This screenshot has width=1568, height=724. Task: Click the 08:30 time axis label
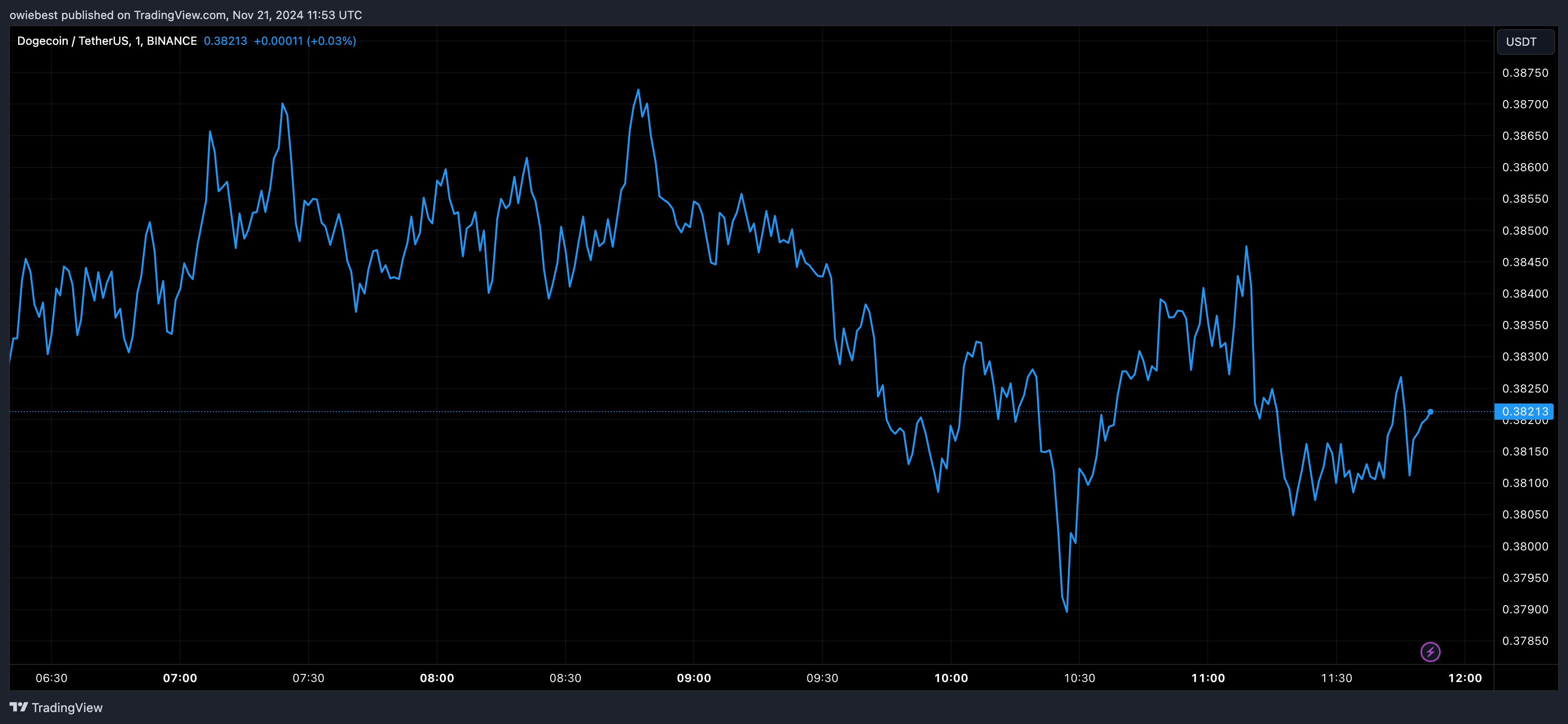click(565, 678)
